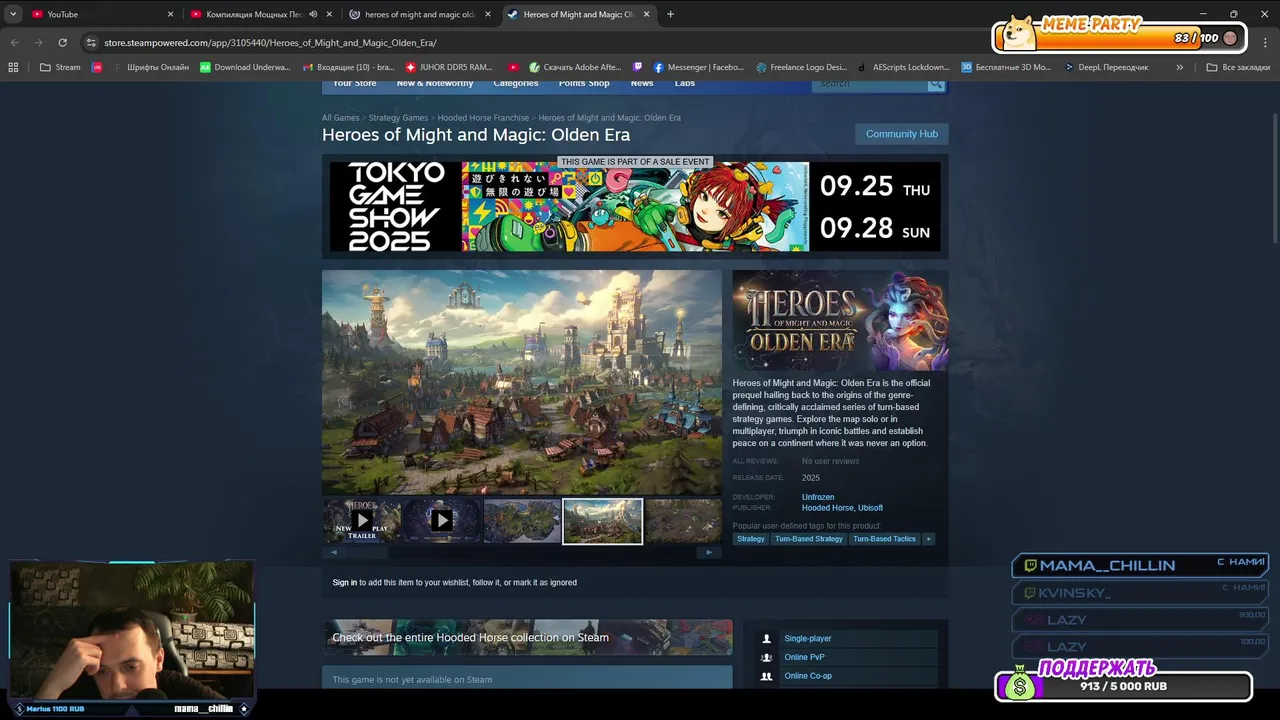Open the AEScripts Lockdown bookmark

[903, 67]
